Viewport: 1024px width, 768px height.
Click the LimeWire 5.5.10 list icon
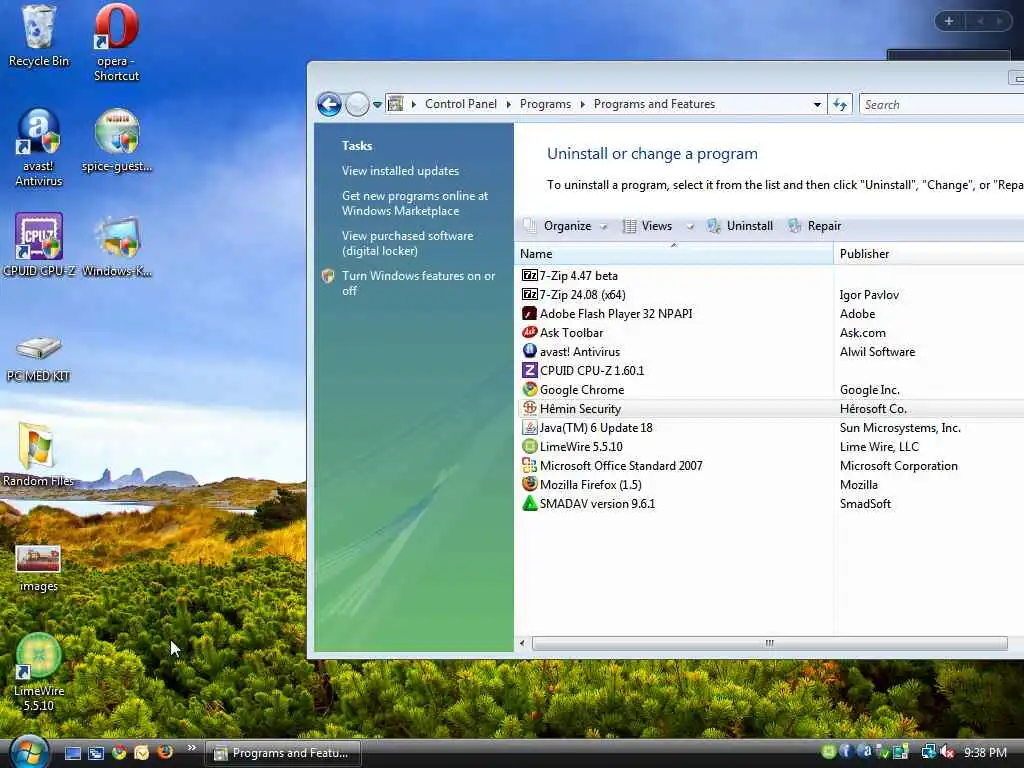pyautogui.click(x=530, y=446)
